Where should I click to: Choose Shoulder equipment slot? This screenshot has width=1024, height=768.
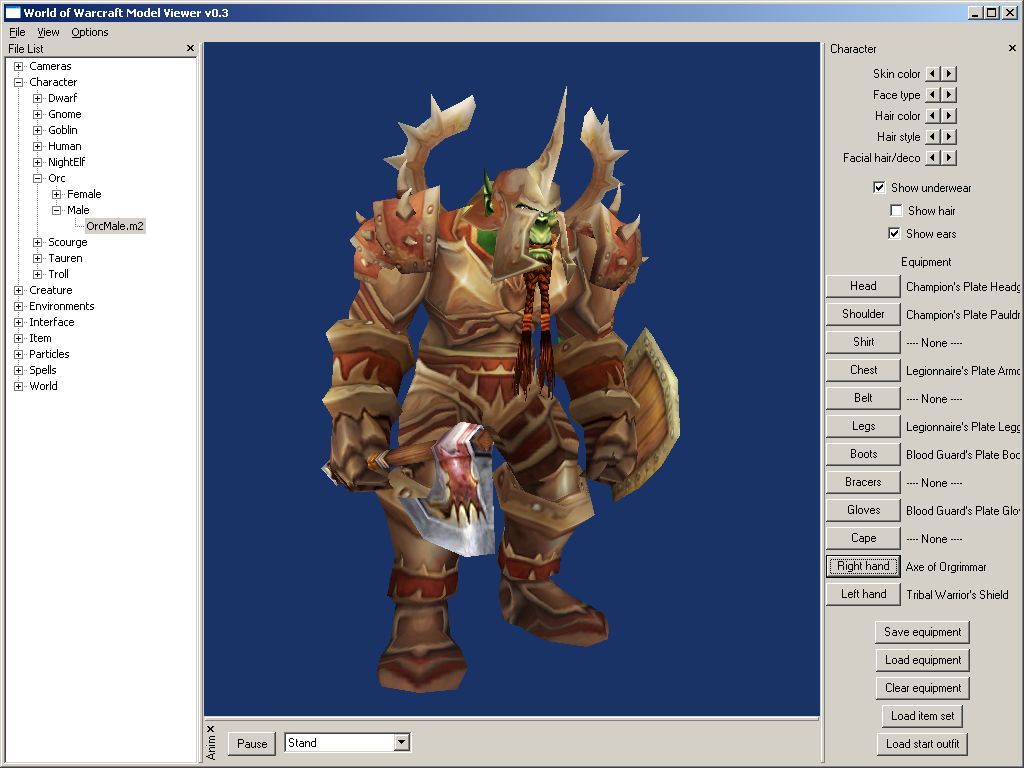863,314
